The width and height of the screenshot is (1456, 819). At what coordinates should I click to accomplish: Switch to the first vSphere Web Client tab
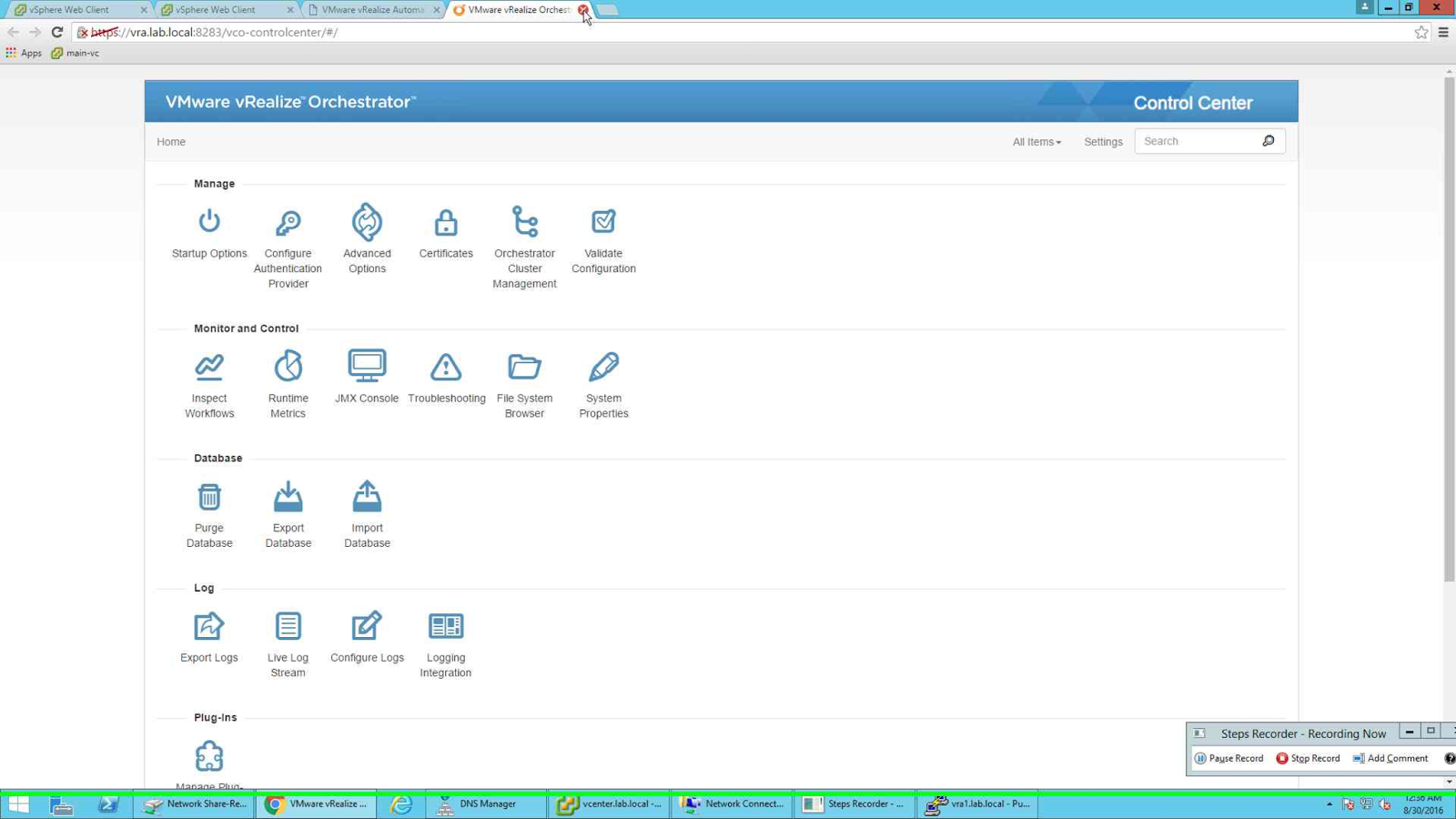77,10
